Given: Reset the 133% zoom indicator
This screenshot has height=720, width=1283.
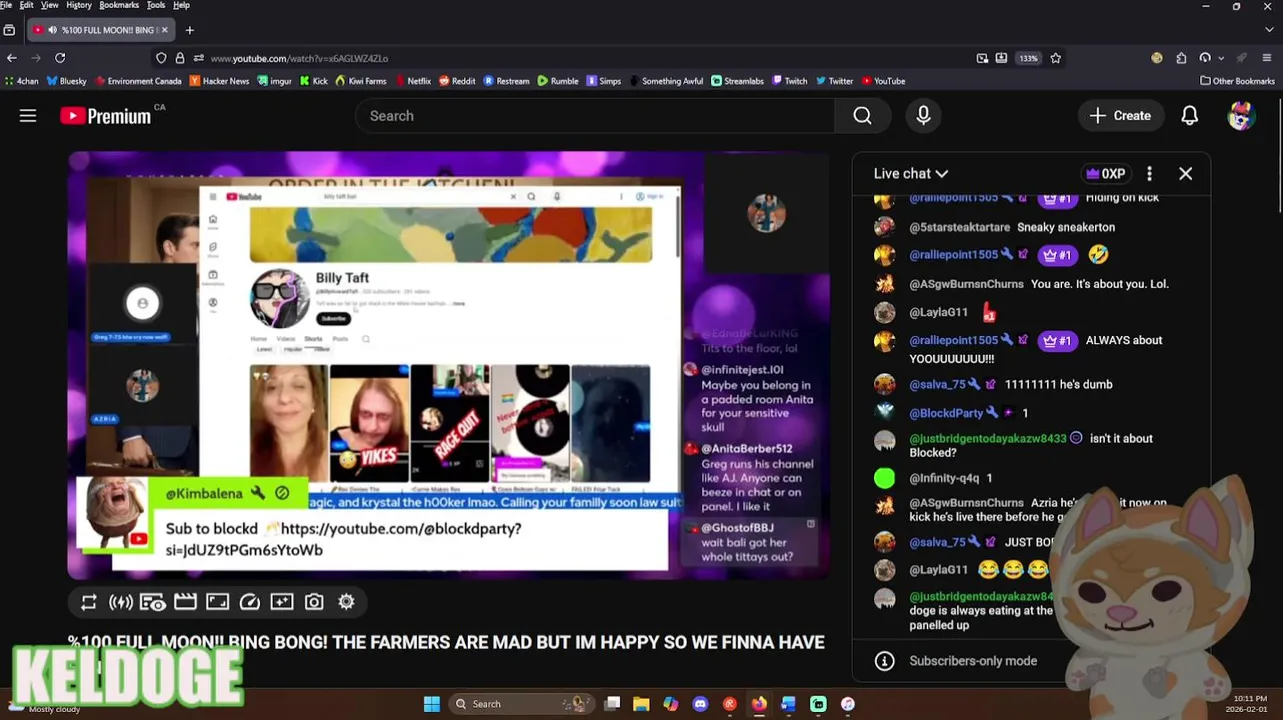Looking at the screenshot, I should 1028,58.
